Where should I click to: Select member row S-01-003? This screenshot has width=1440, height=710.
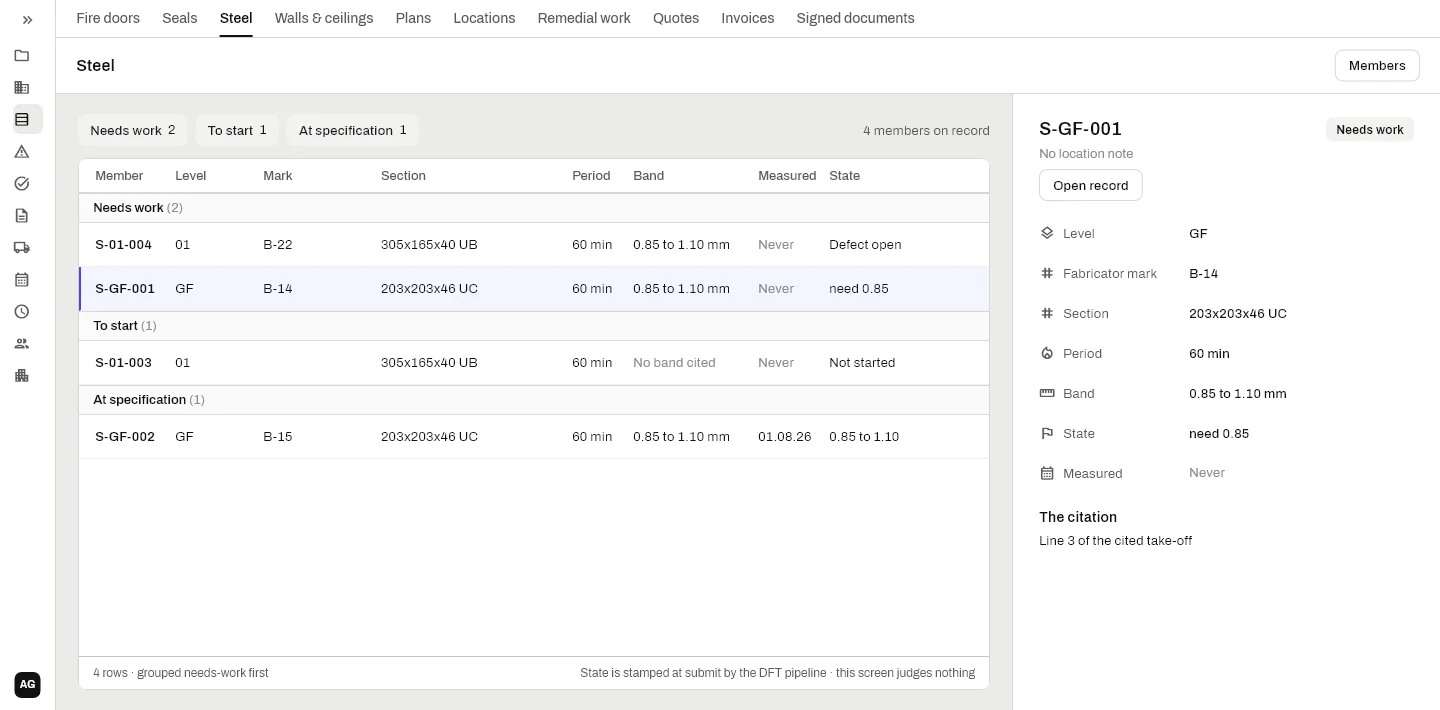534,363
